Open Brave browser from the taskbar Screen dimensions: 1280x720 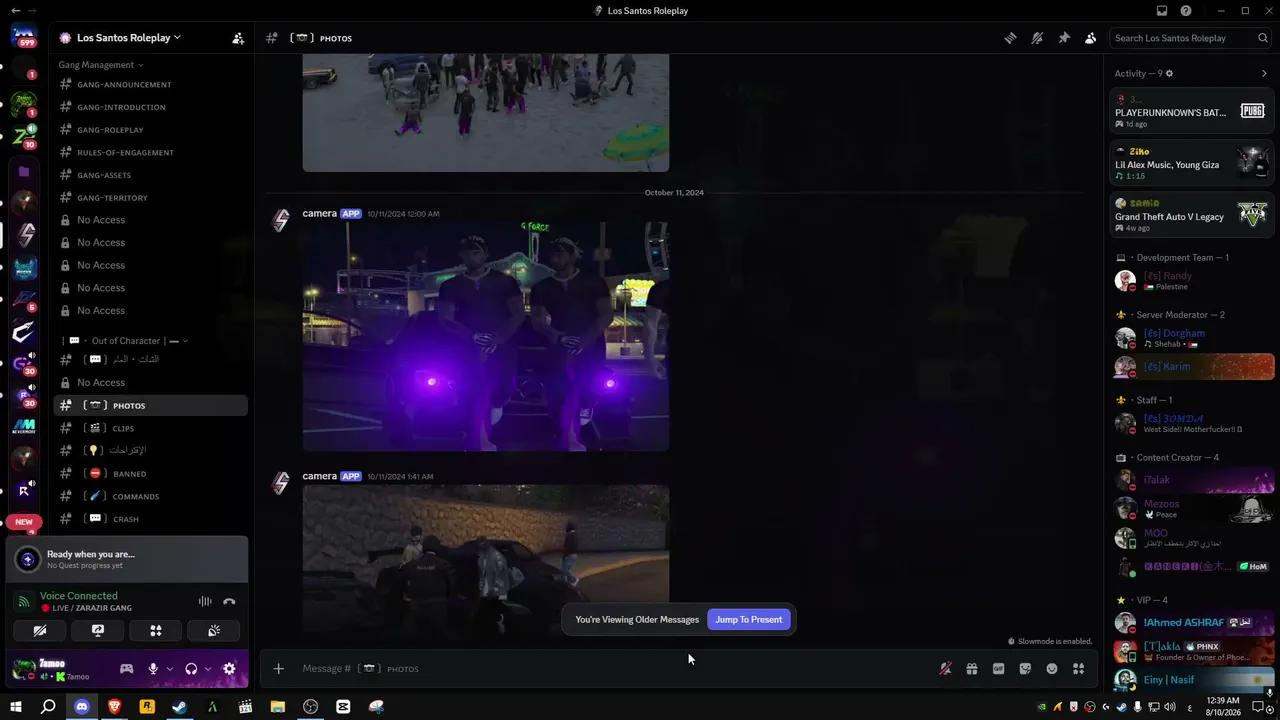pyautogui.click(x=114, y=707)
